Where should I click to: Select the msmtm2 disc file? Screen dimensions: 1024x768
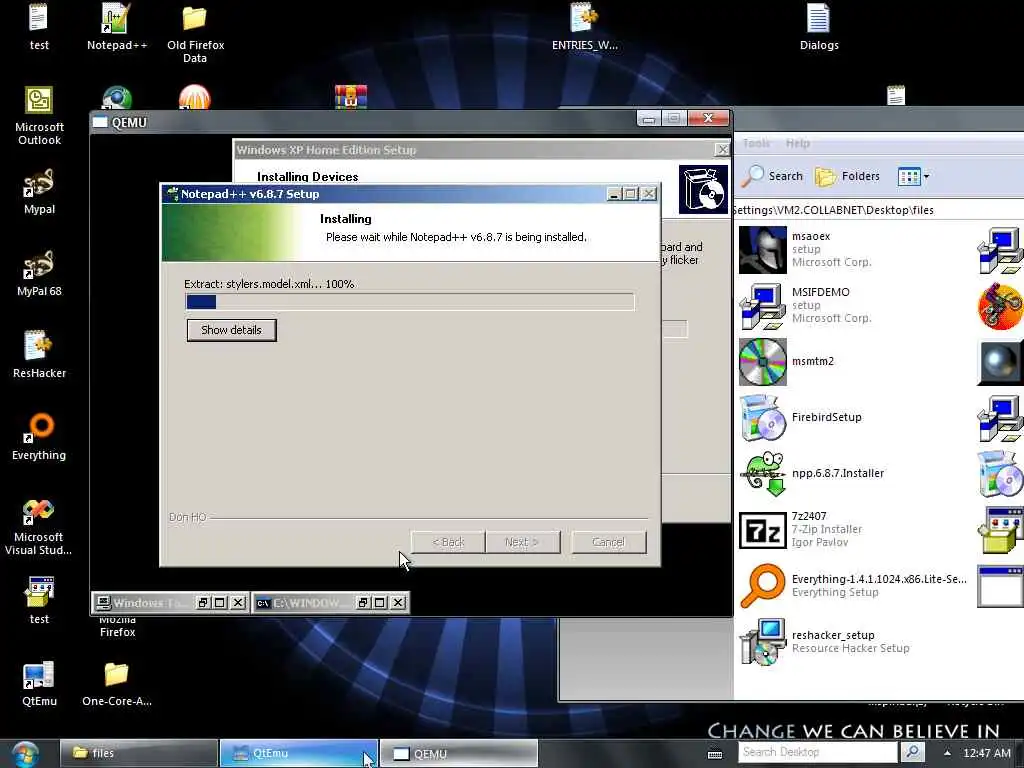coord(787,361)
